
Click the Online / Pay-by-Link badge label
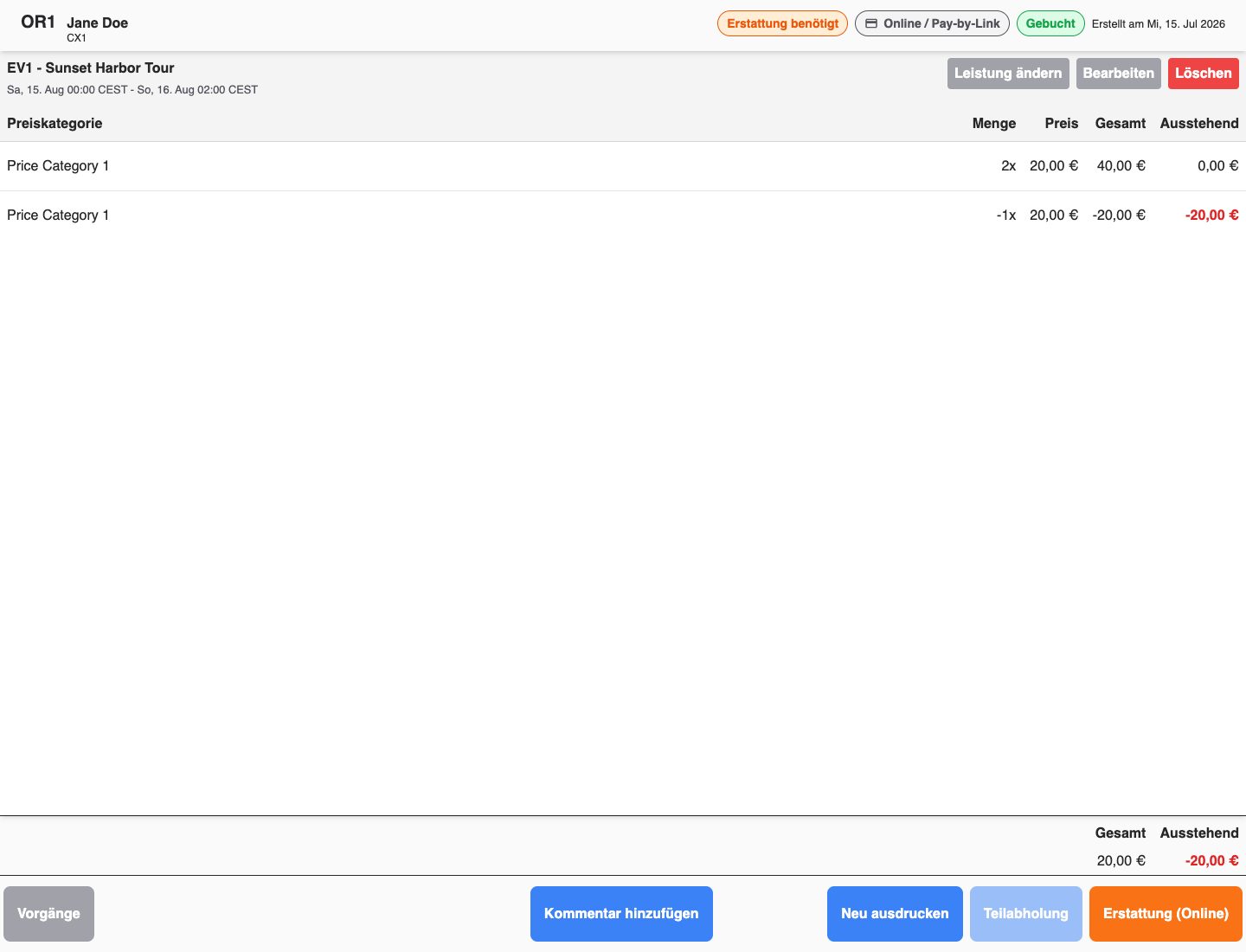point(941,23)
